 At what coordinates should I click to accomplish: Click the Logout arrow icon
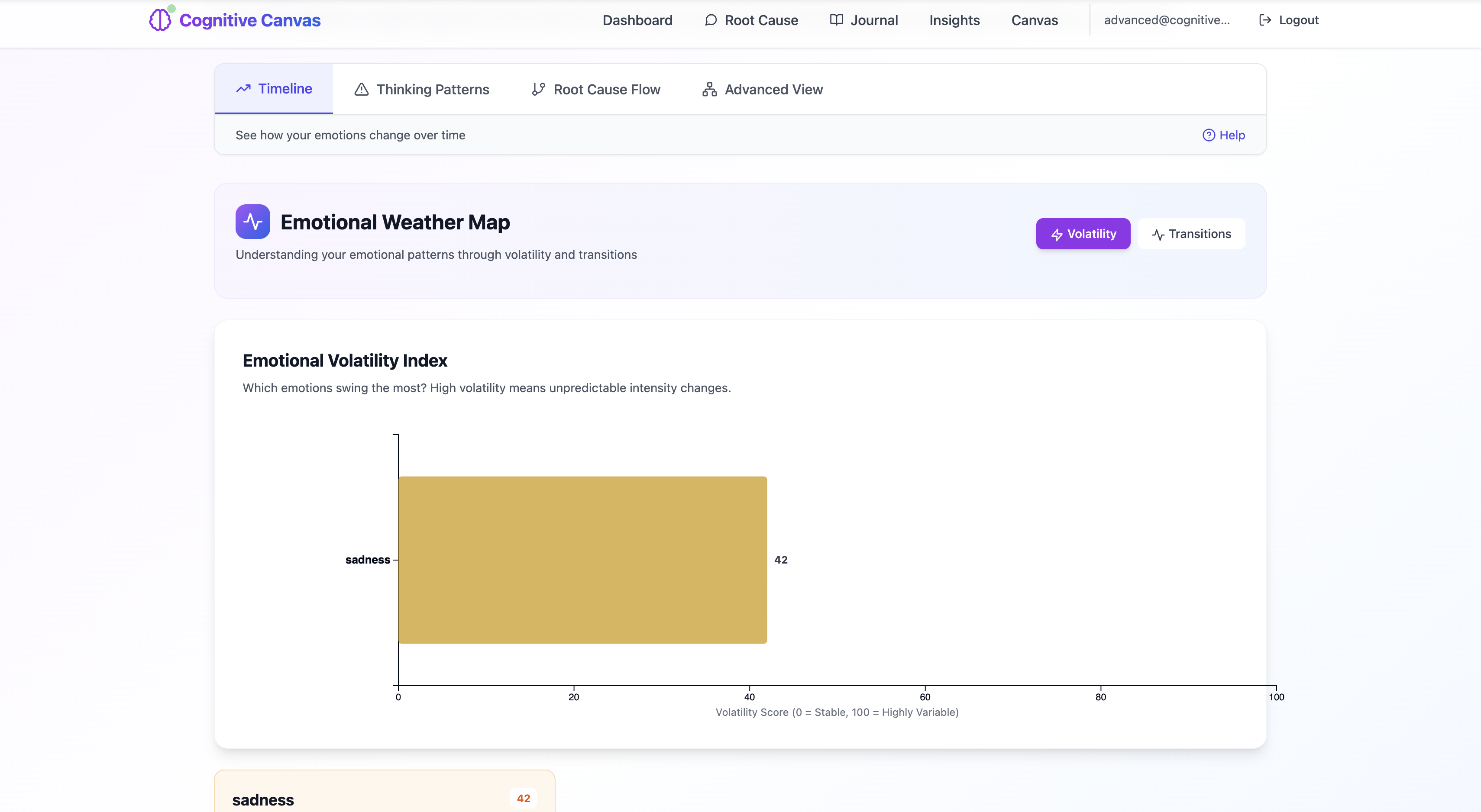coord(1265,20)
